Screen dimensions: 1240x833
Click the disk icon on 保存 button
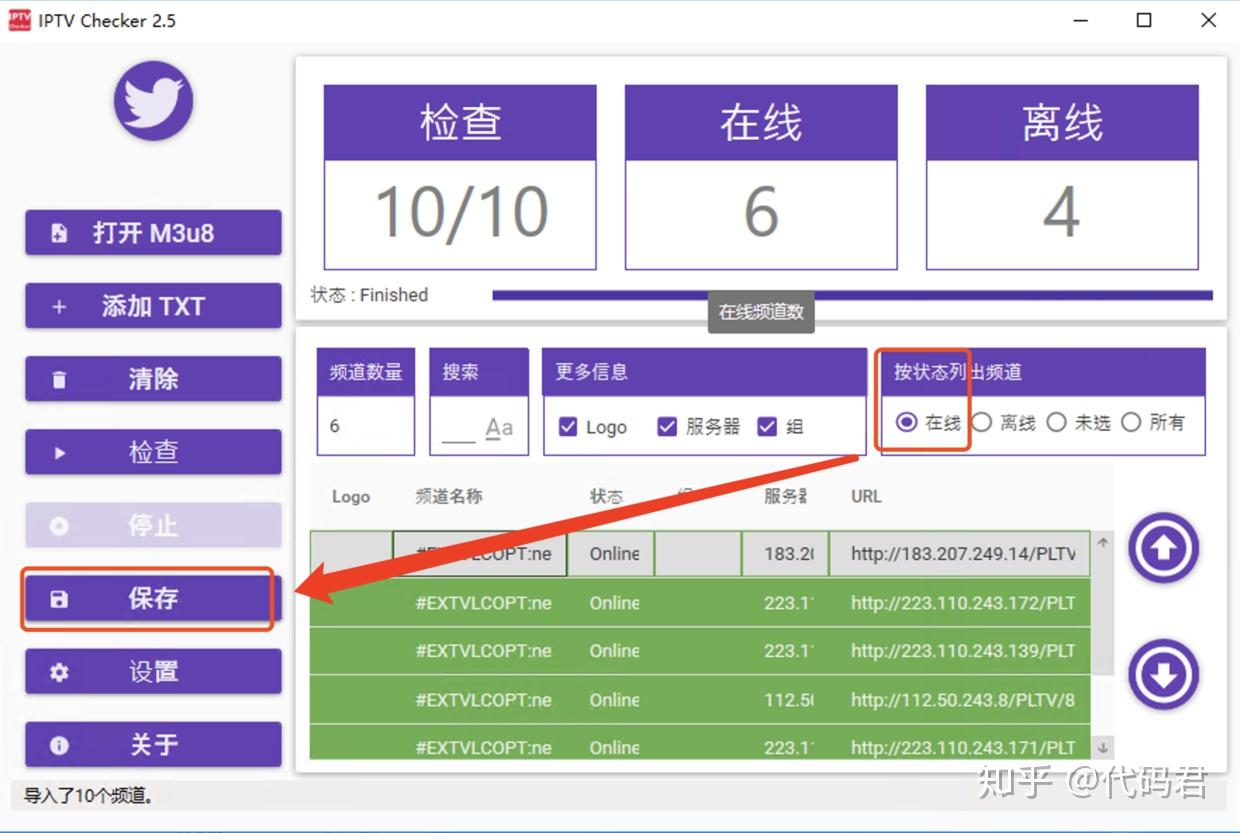pos(57,598)
